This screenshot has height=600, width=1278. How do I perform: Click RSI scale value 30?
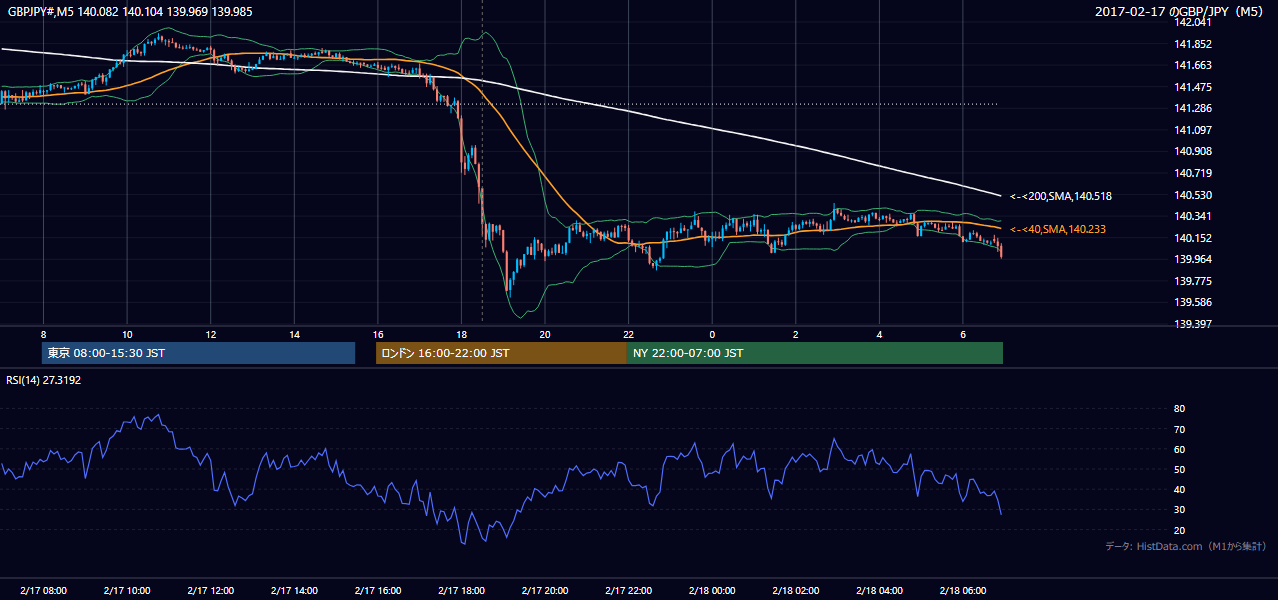(1180, 509)
